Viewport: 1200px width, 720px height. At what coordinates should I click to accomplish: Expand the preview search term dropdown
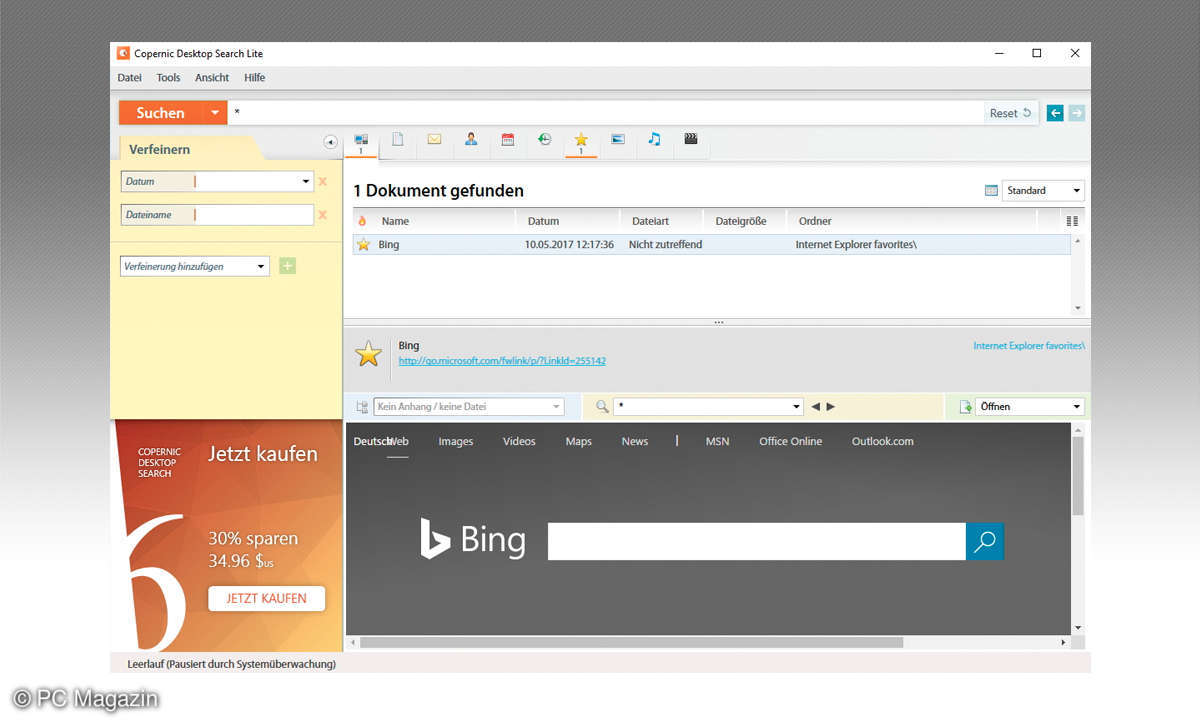(797, 407)
